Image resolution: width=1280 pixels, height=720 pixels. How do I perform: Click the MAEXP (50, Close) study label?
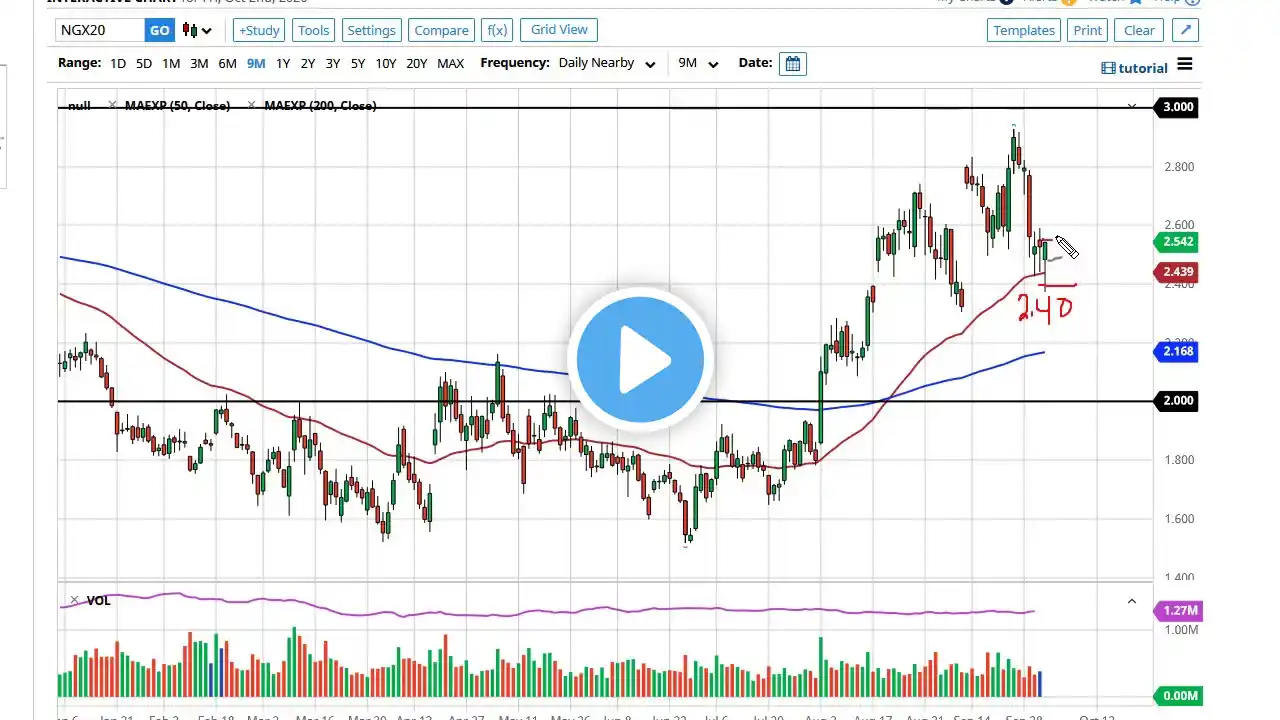click(177, 105)
